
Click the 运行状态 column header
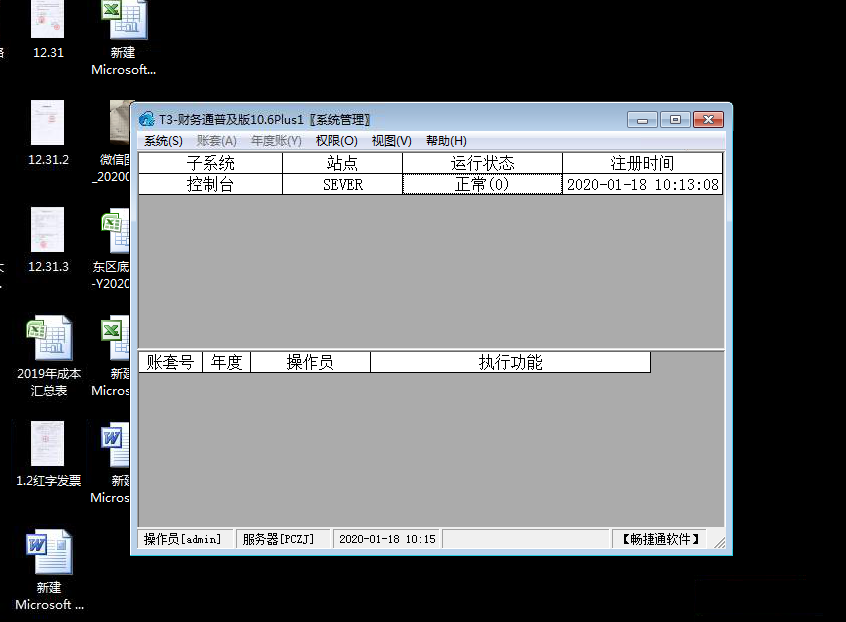coord(482,163)
